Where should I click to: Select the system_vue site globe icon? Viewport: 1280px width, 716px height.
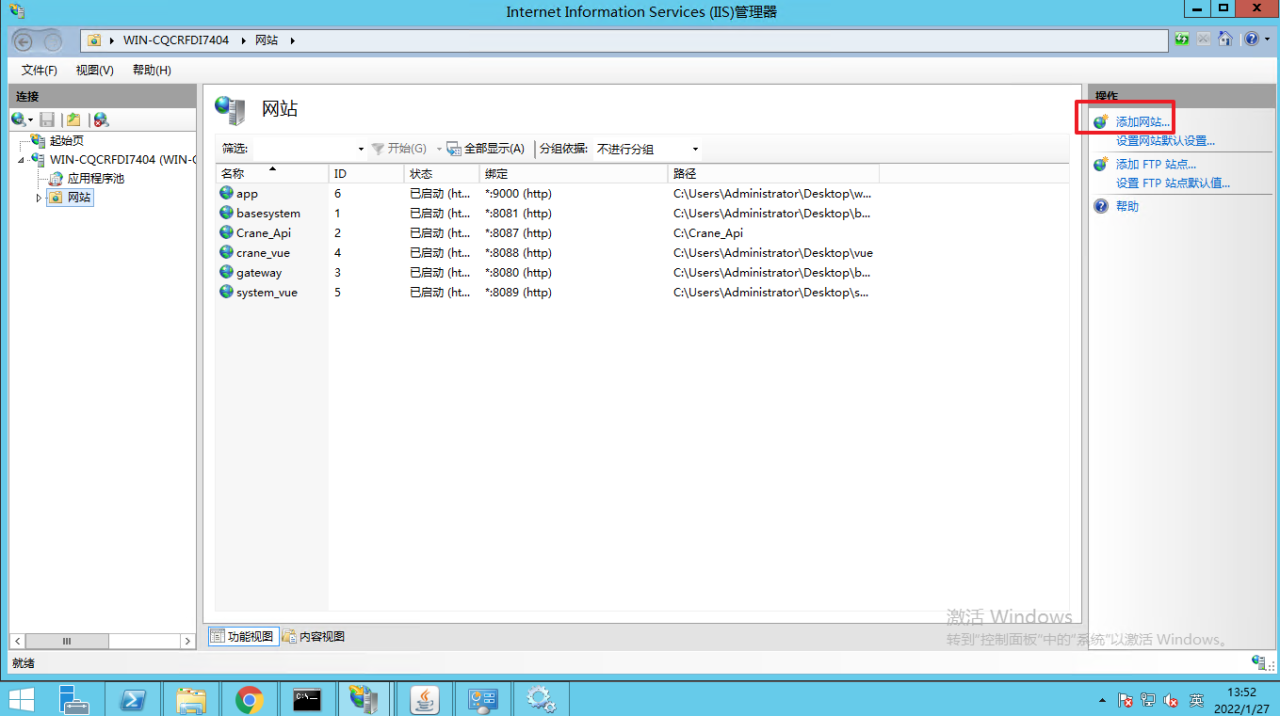pos(226,292)
